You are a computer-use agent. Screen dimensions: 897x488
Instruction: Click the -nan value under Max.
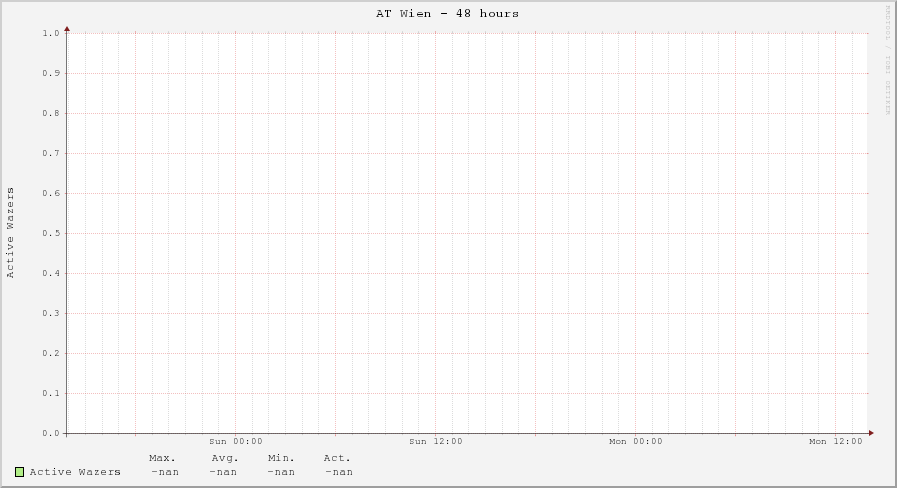(165, 472)
